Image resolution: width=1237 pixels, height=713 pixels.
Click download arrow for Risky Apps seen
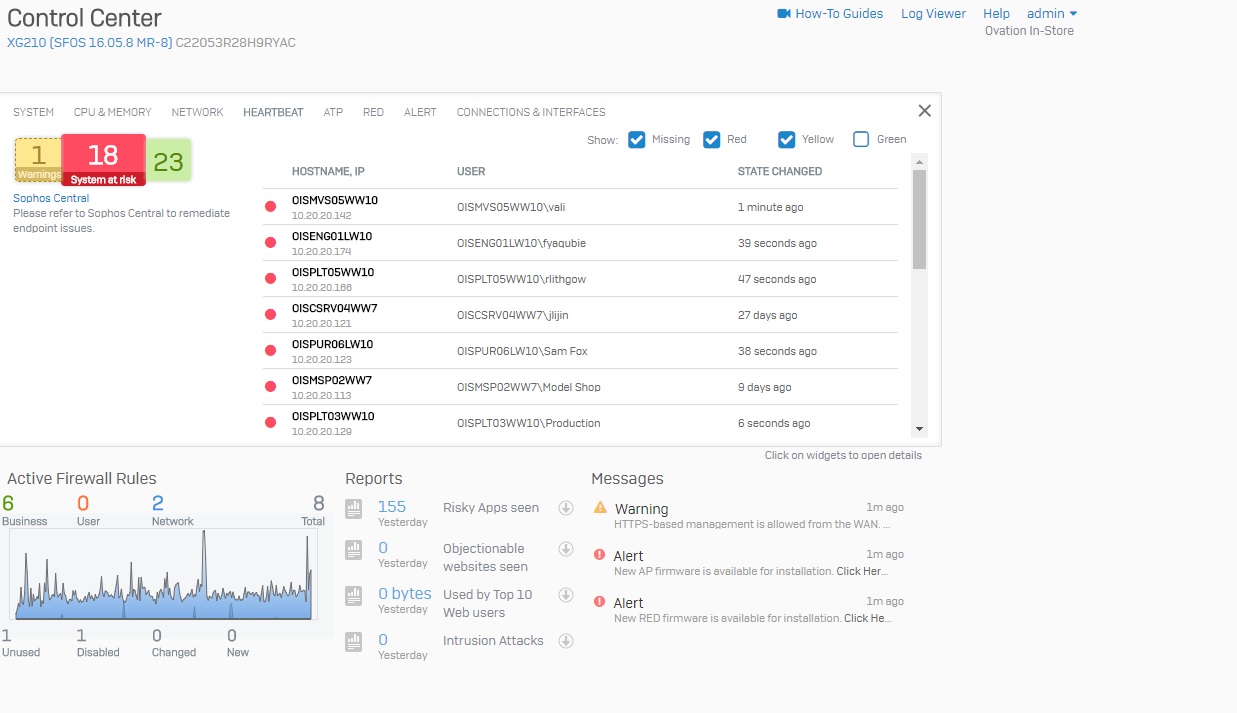pos(565,508)
